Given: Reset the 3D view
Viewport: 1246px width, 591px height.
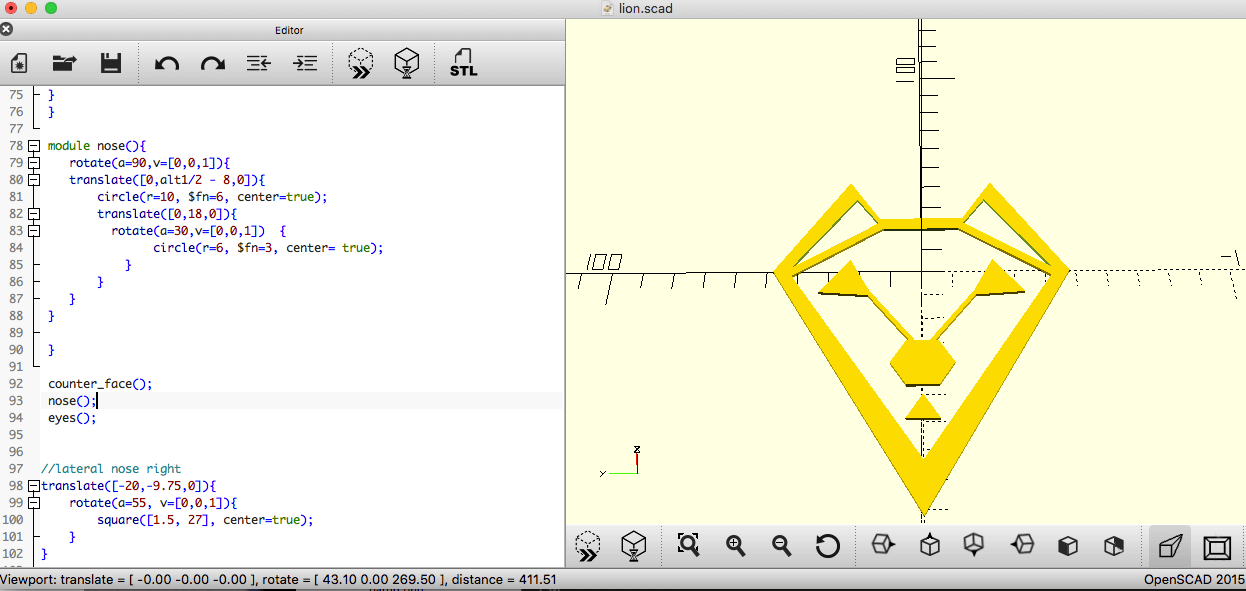Looking at the screenshot, I should point(827,546).
